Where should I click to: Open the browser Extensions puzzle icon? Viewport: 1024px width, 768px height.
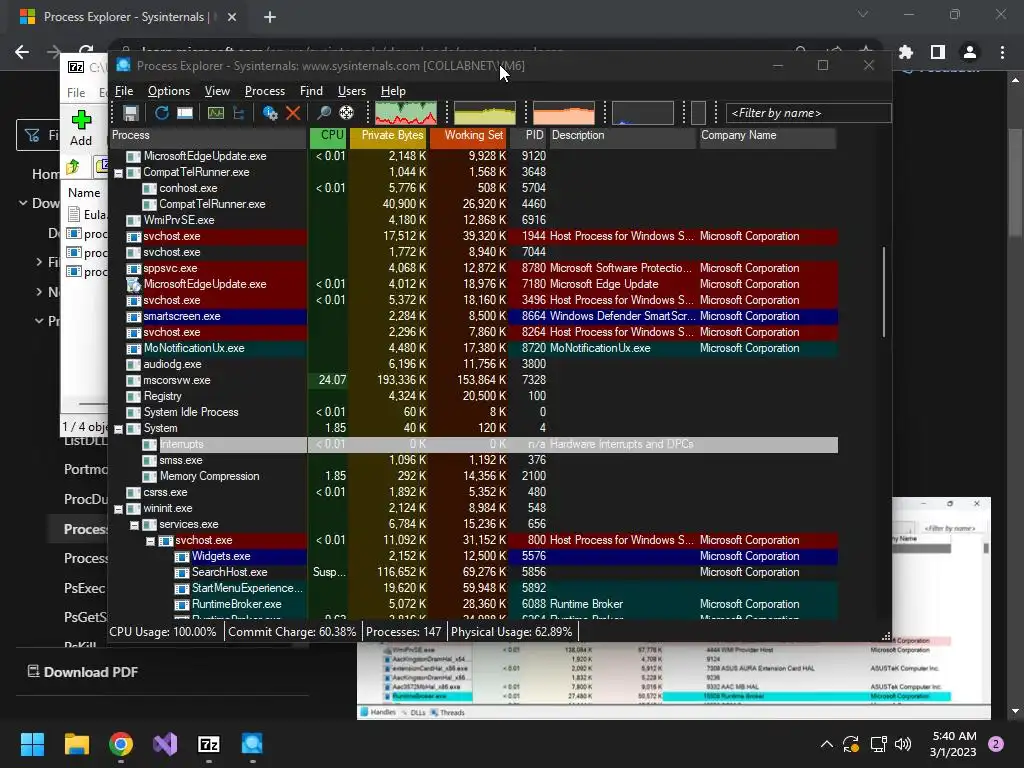click(906, 52)
